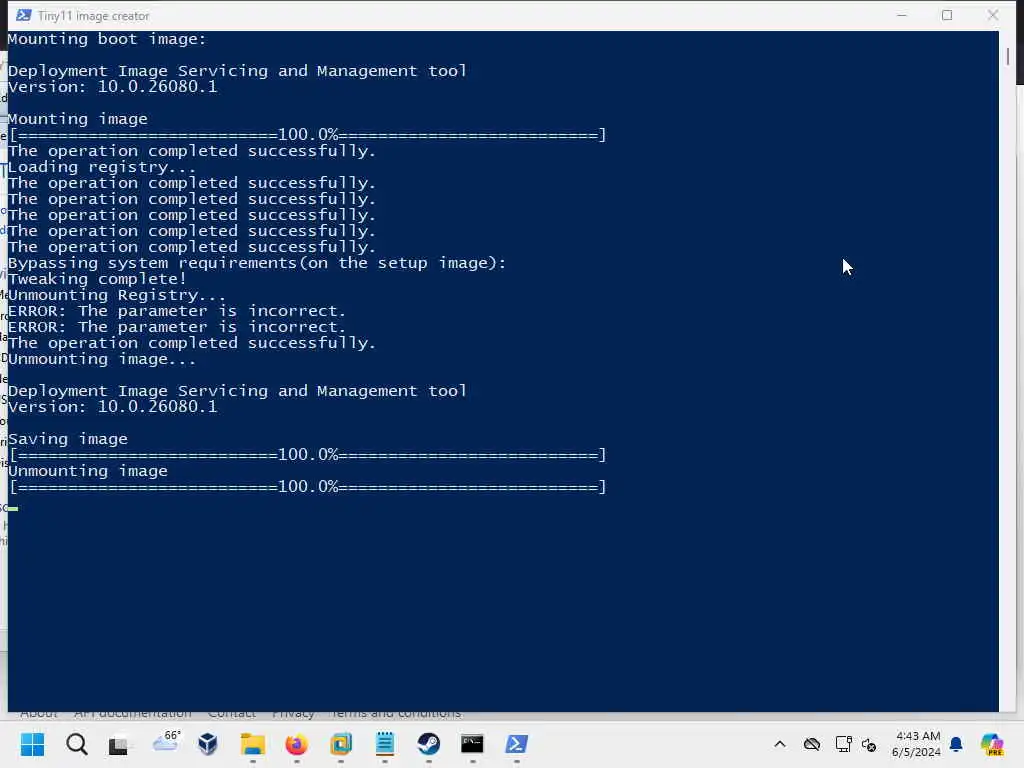Switch to the Command Prompt taskbar icon
This screenshot has width=1024, height=768.
(x=472, y=744)
